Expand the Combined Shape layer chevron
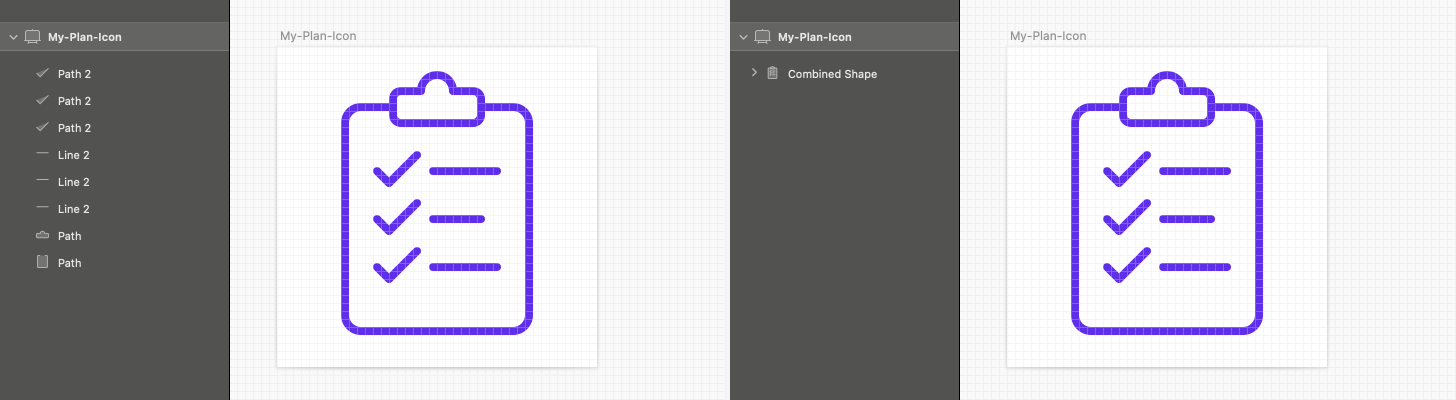Viewport: 1456px width, 400px height. point(754,73)
